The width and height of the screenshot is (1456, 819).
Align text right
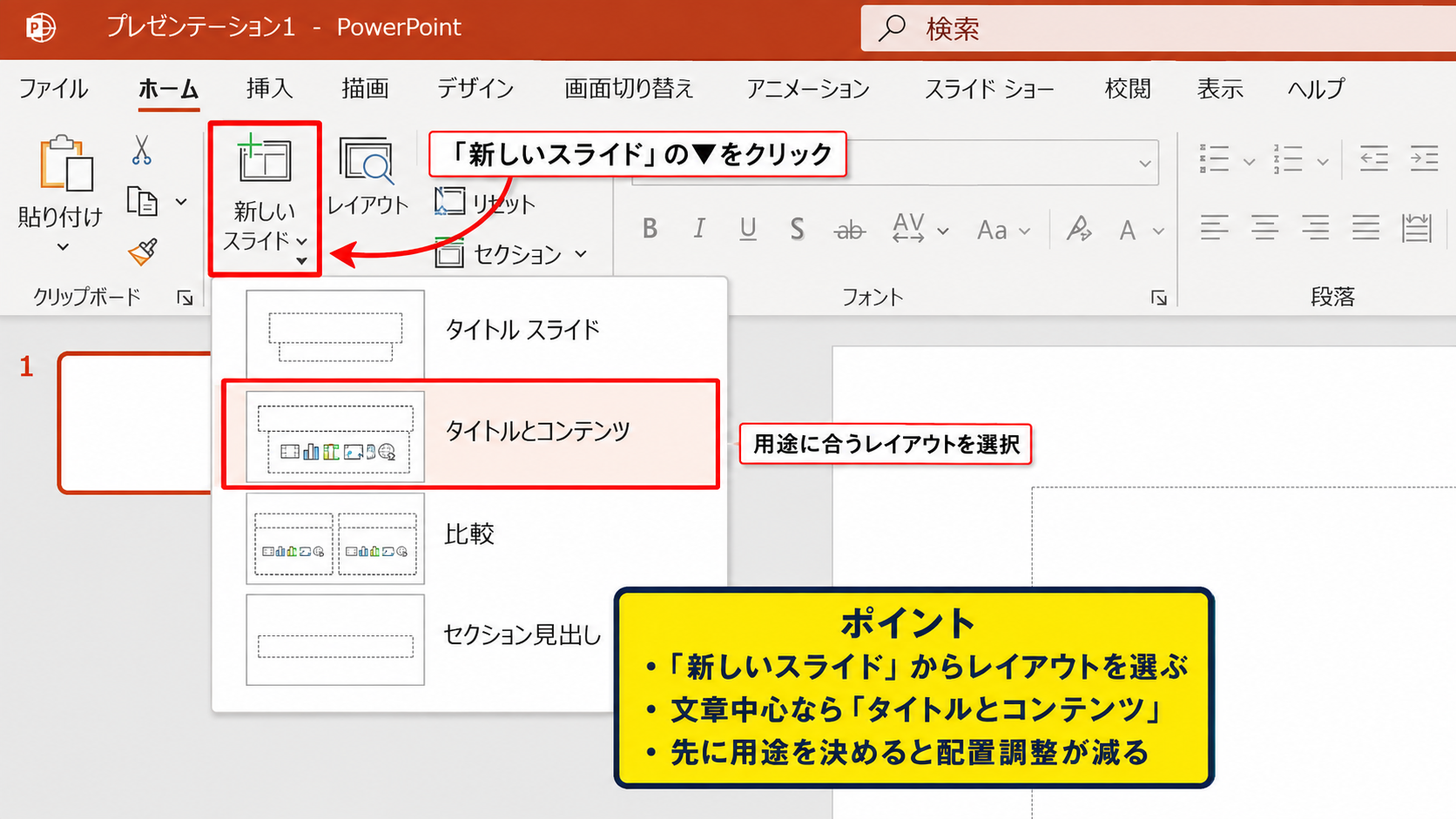tap(1315, 228)
